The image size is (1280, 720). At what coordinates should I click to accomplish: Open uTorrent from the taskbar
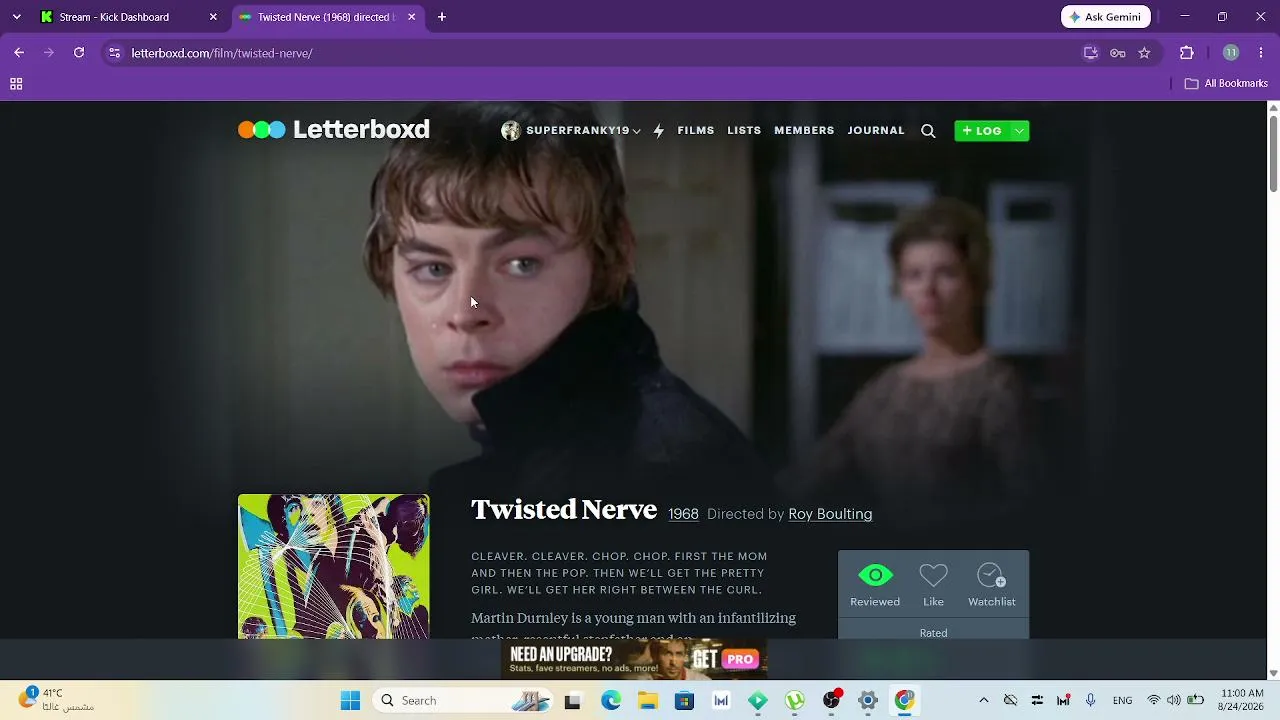pos(795,700)
